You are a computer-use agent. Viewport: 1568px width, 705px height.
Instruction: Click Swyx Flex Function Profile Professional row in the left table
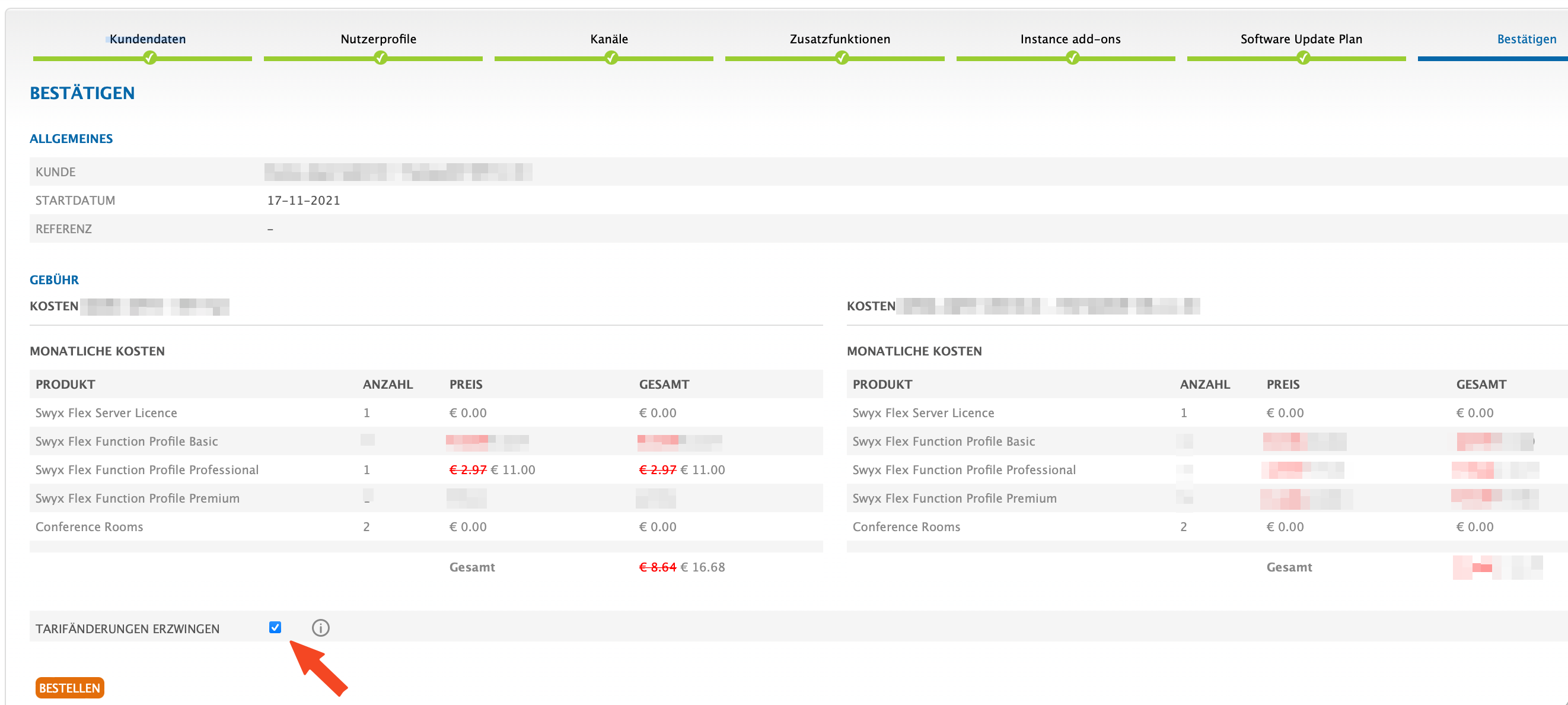146,470
